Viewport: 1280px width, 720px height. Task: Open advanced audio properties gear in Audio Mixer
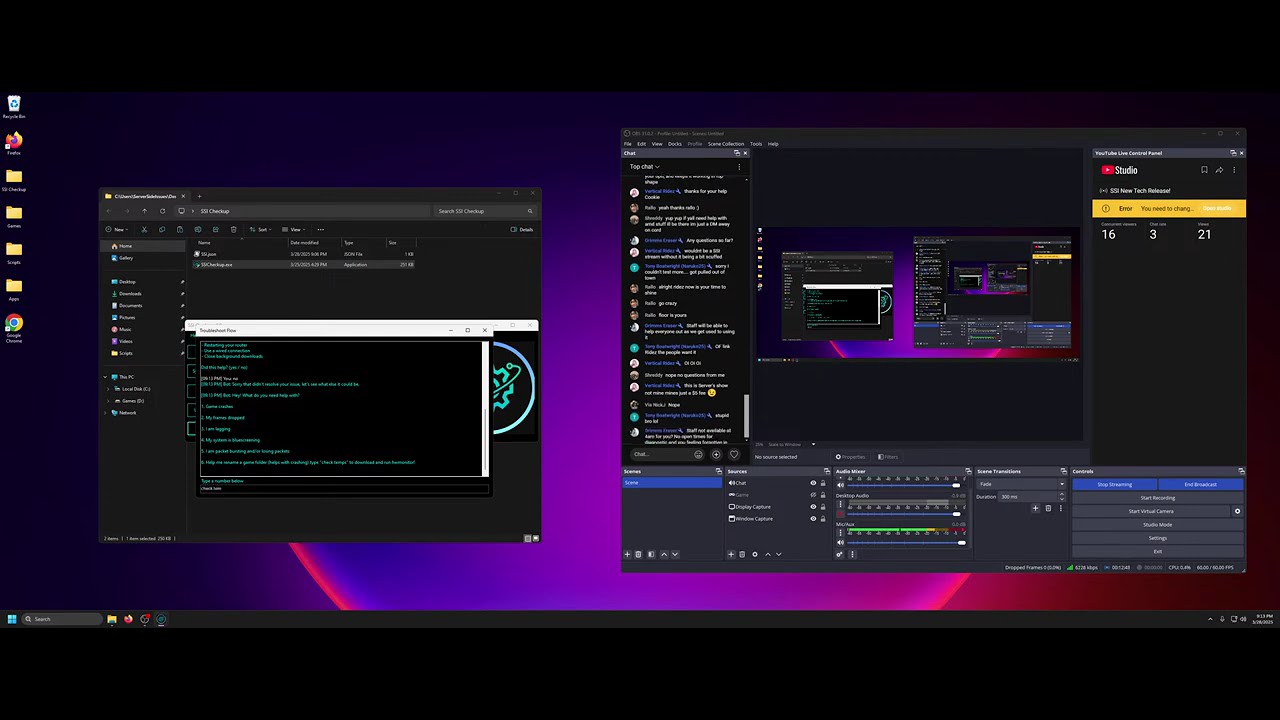click(x=840, y=554)
